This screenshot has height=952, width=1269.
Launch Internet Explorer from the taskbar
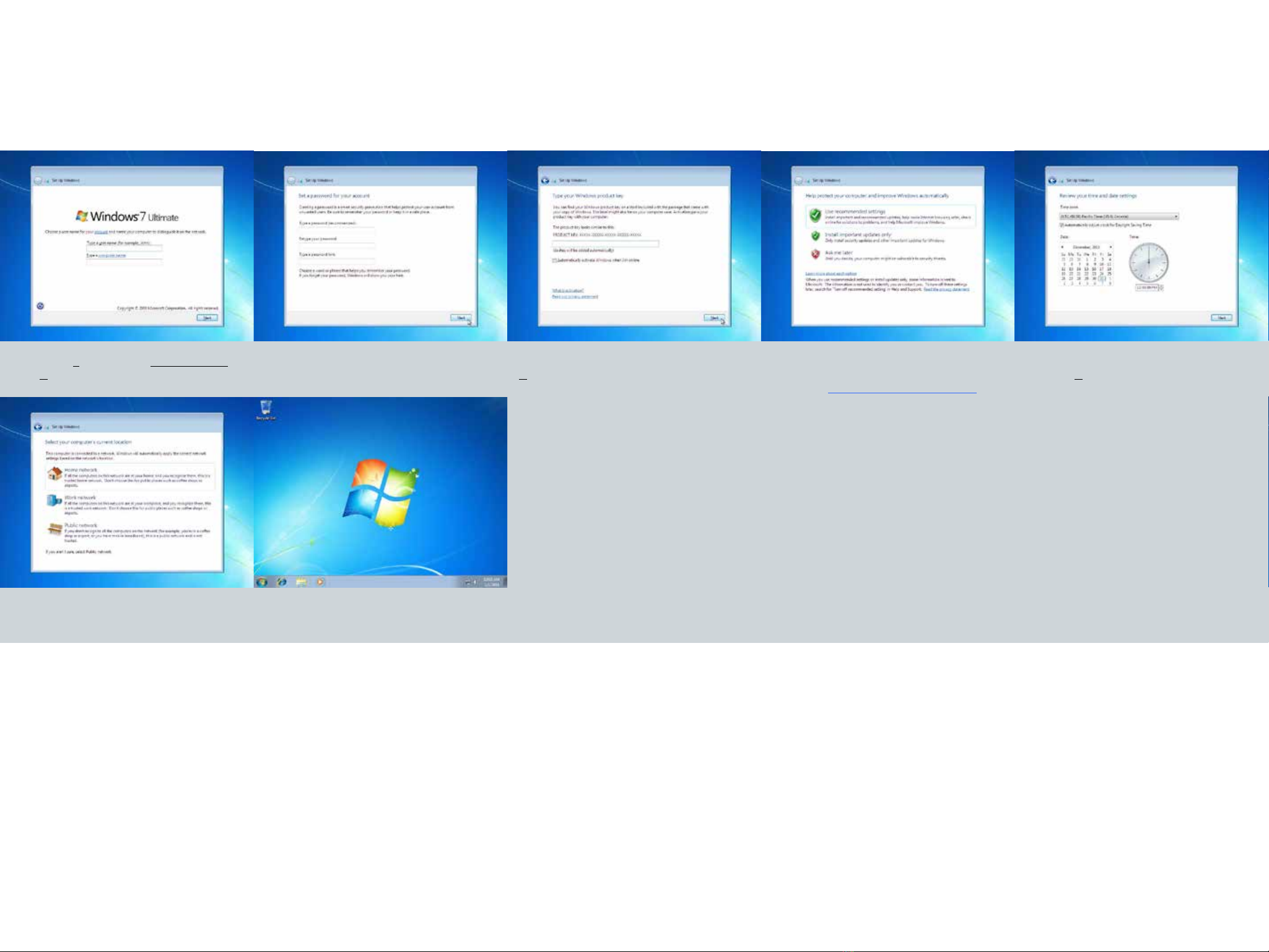click(282, 582)
